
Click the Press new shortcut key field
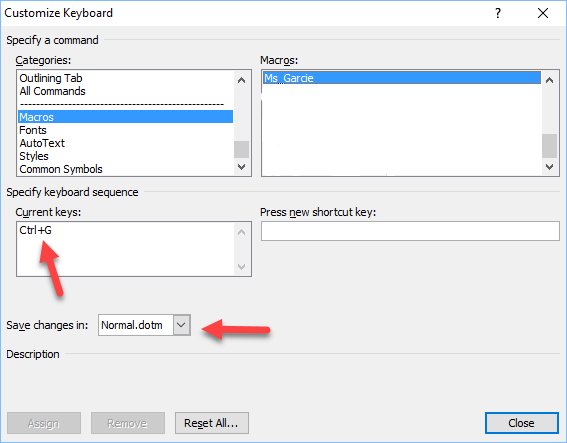[410, 231]
